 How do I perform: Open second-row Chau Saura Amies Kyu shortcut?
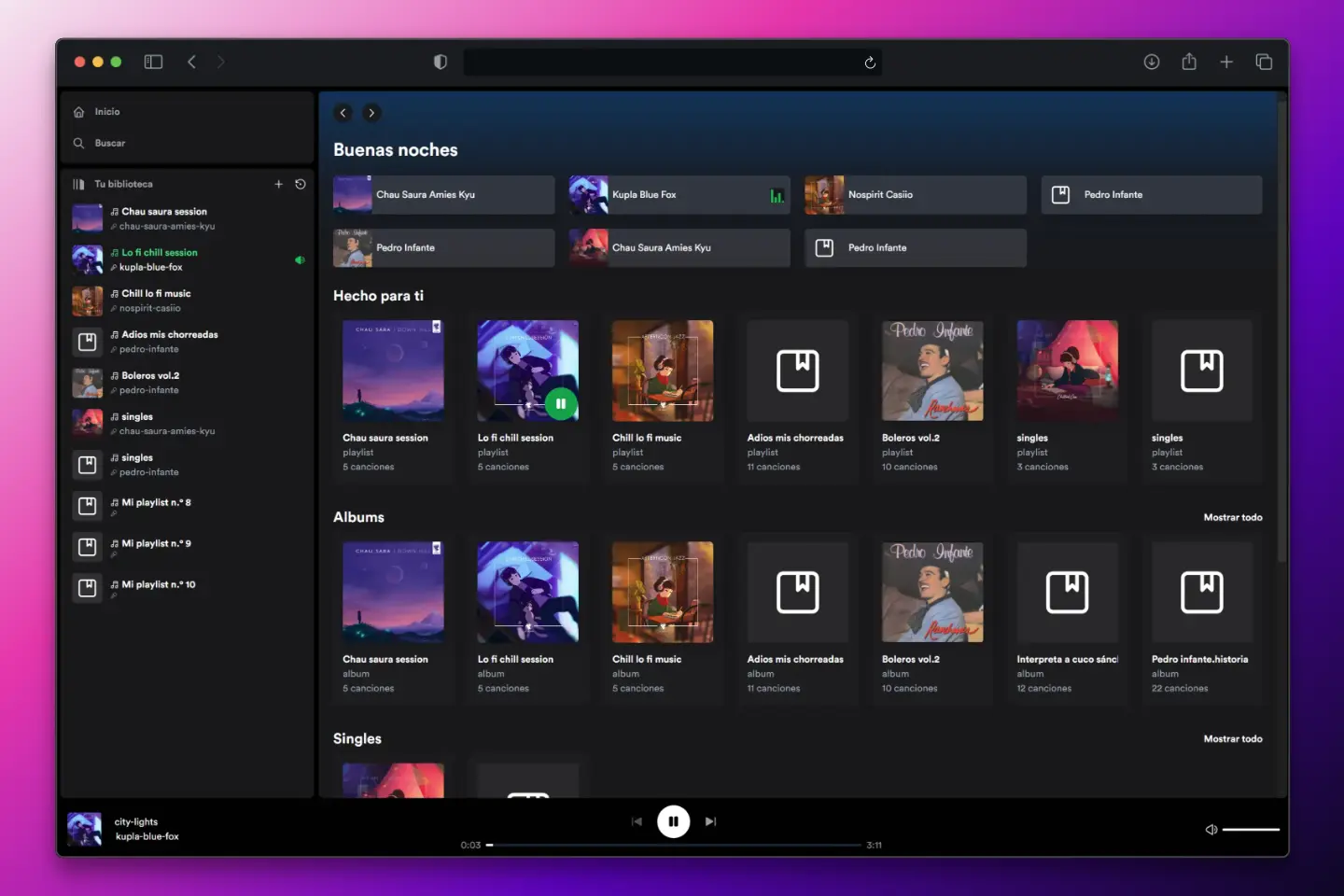pos(679,248)
